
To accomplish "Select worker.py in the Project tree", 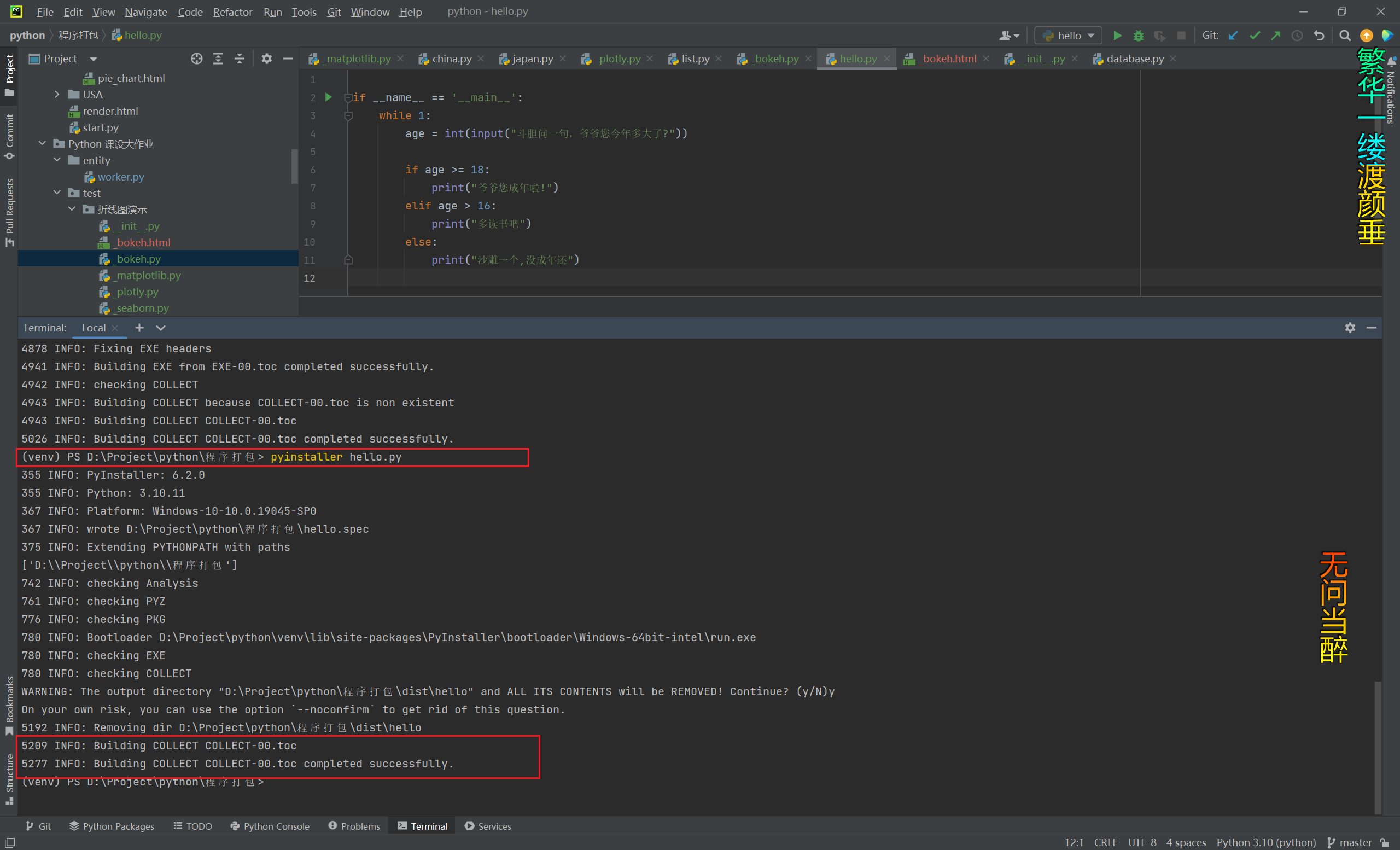I will coord(120,177).
